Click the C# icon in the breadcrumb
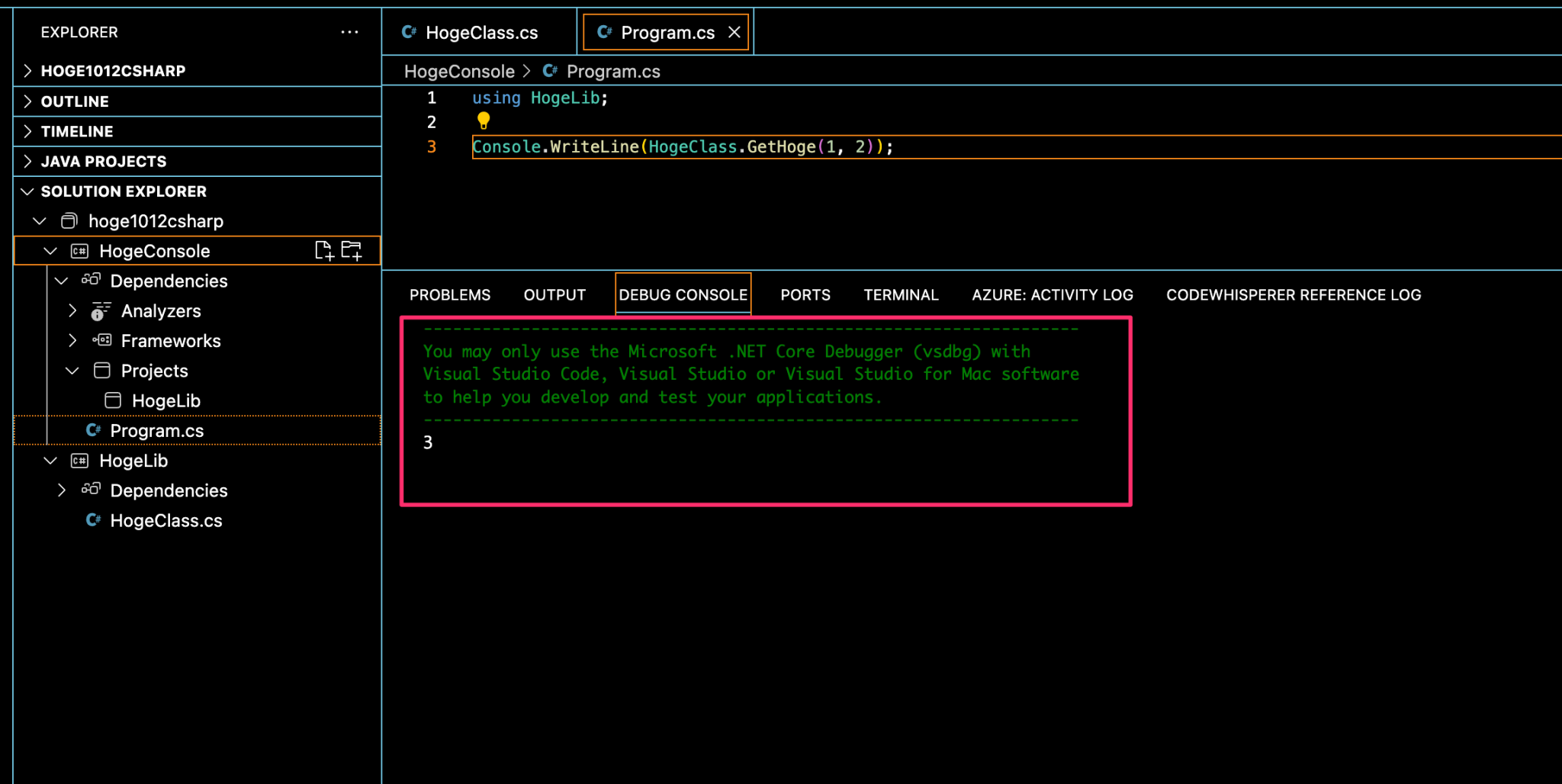1562x784 pixels. click(x=550, y=71)
